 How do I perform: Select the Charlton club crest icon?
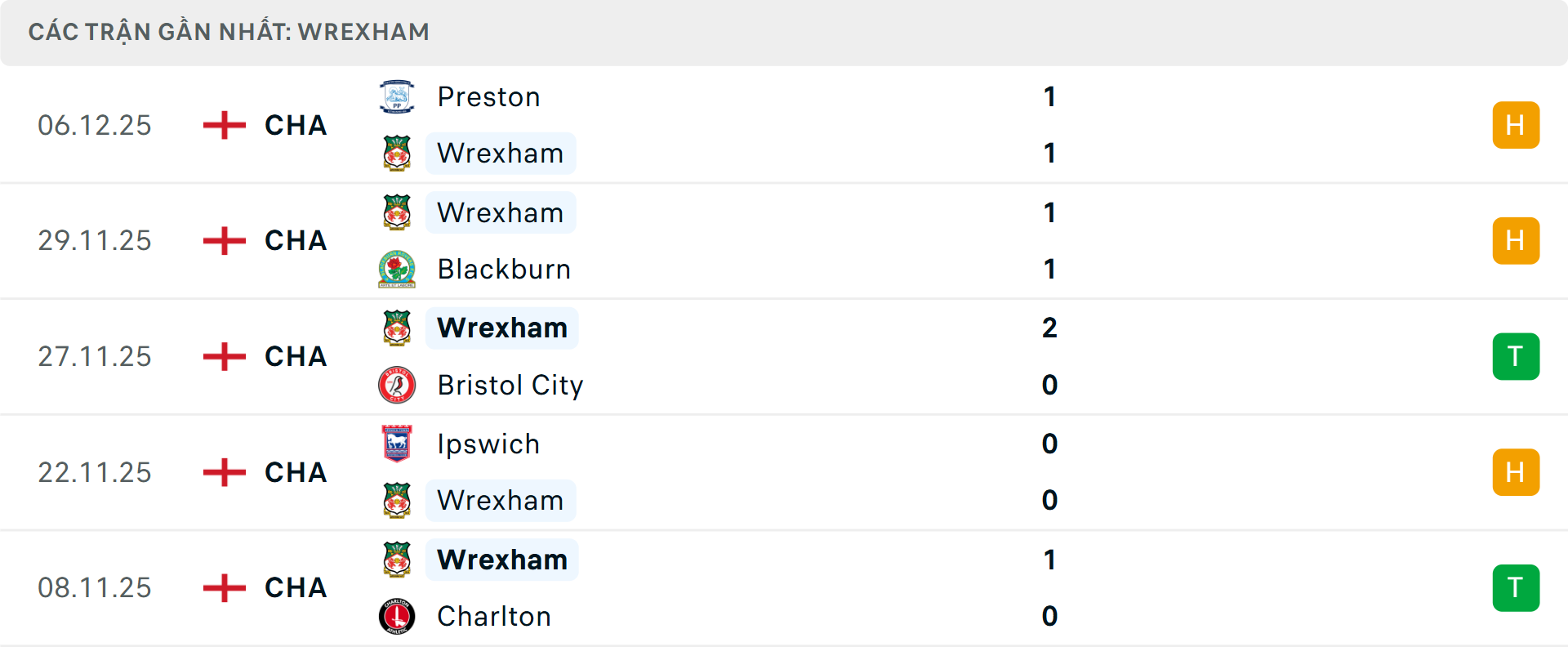396,617
